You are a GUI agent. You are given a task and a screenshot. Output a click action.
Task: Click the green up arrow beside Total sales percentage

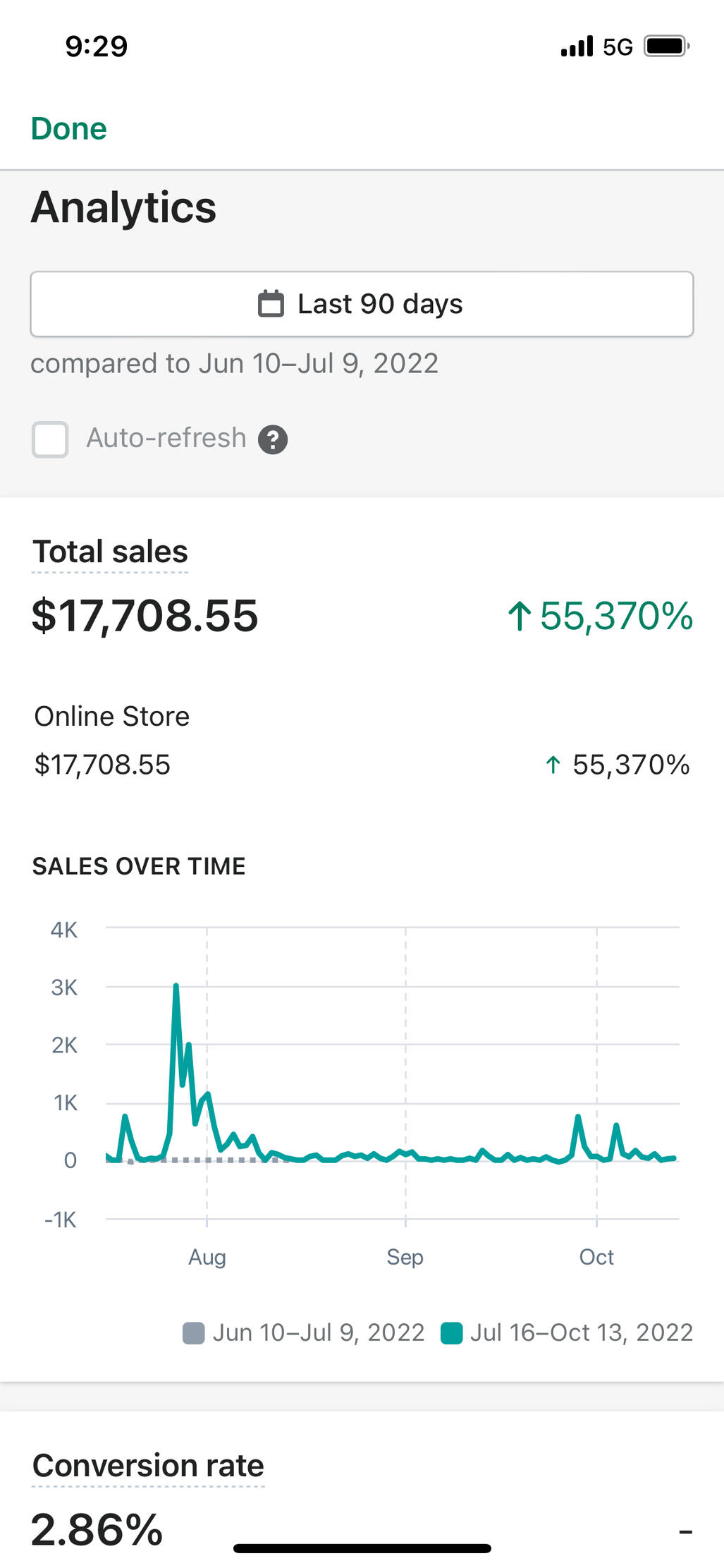coord(519,616)
